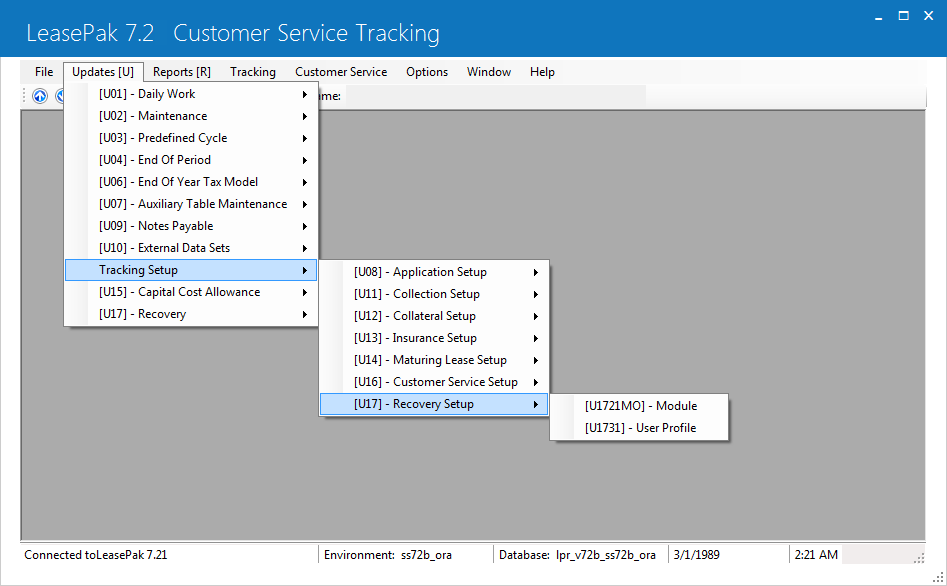Expand [U04] - End Of Period submenu

point(191,160)
